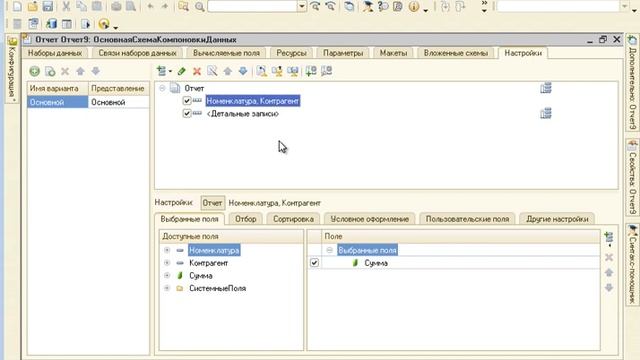This screenshot has height=360, width=640.
Task: Switch to Наборы данных tab
Action: [55, 53]
